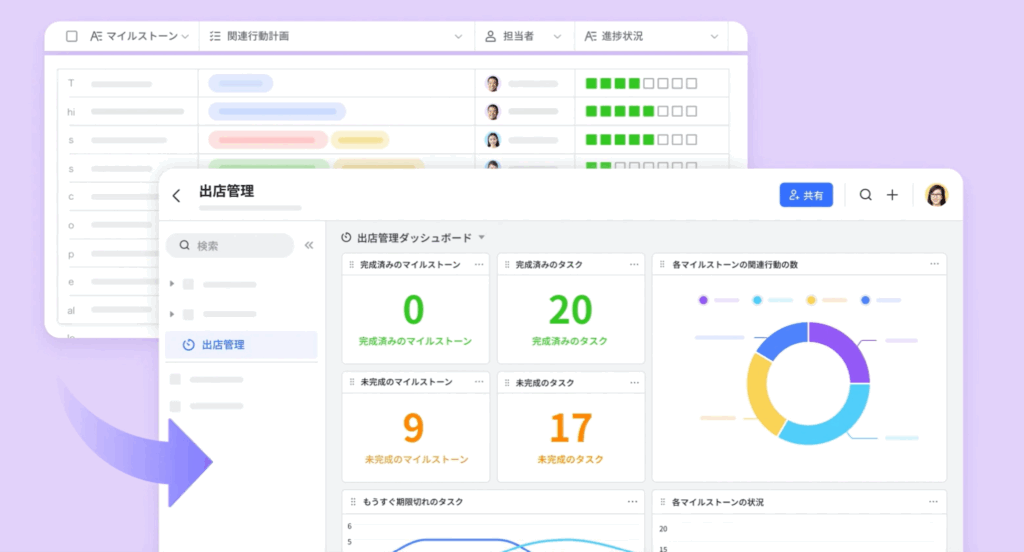Open the user profile avatar at top right
1024x552 pixels.
click(x=937, y=195)
